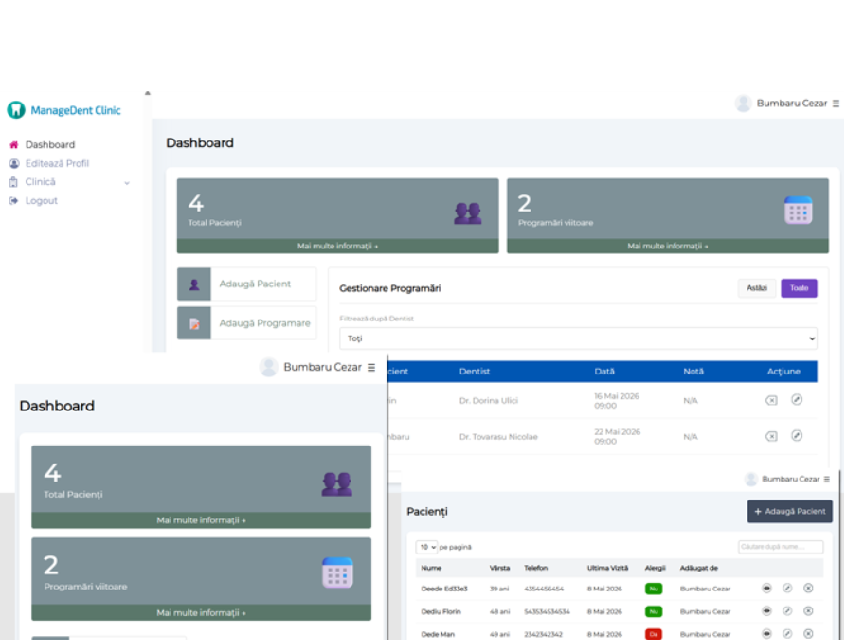Image resolution: width=844 pixels, height=640 pixels.
Task: Click the Acțiune column header
Action: point(784,371)
